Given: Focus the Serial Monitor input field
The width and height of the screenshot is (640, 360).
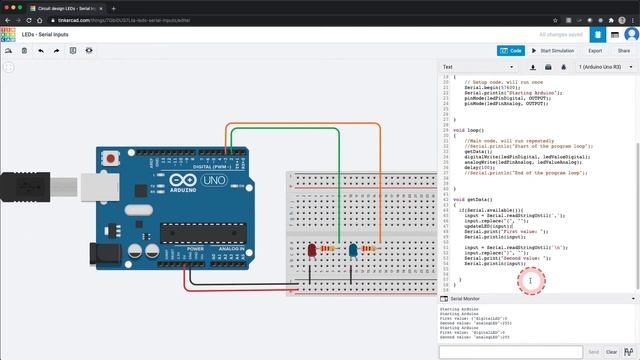Looking at the screenshot, I should point(511,352).
